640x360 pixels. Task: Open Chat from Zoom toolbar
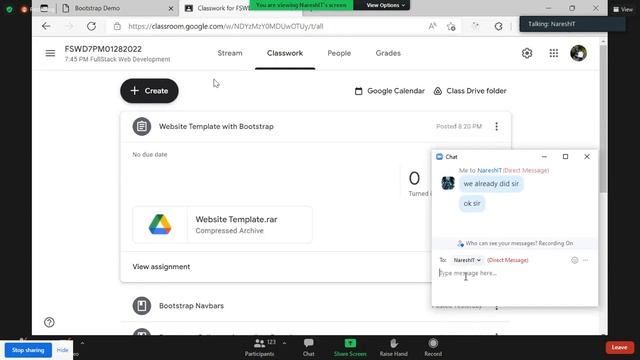tap(309, 348)
